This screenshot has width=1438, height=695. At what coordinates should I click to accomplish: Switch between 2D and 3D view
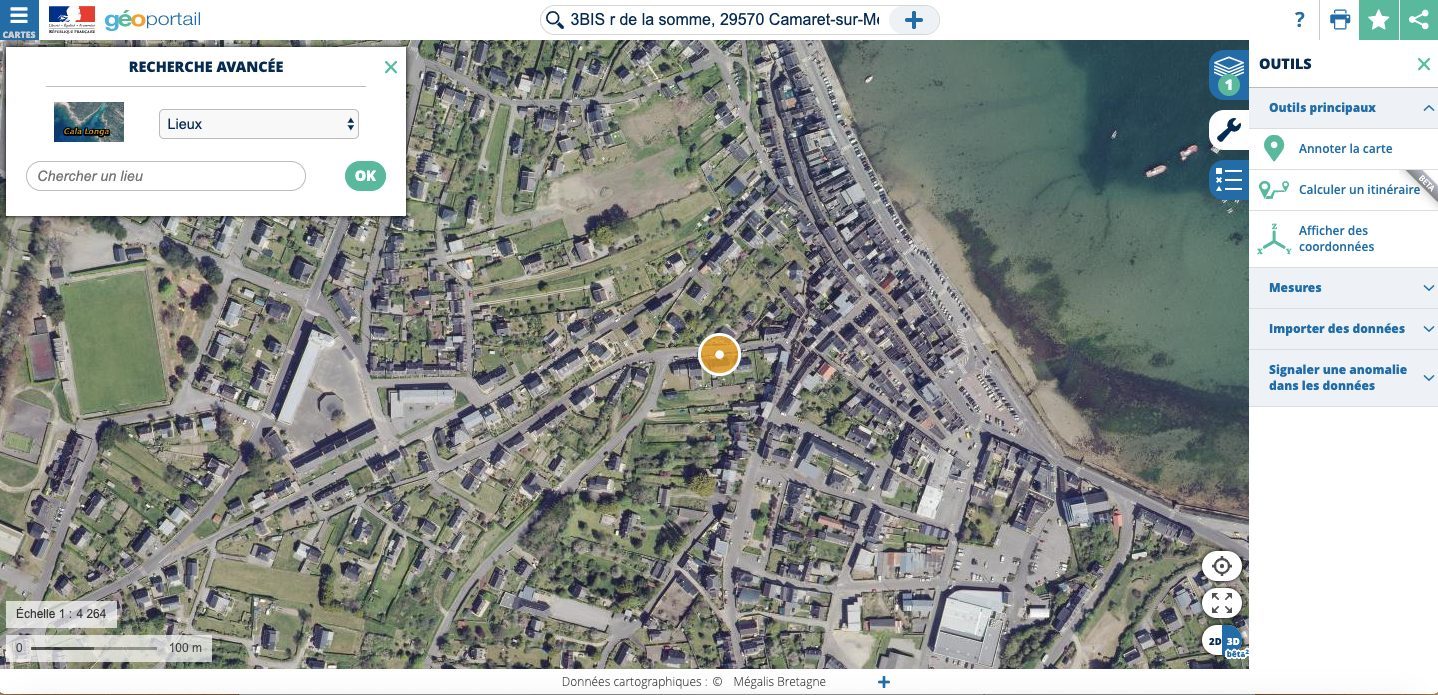coord(1224,641)
